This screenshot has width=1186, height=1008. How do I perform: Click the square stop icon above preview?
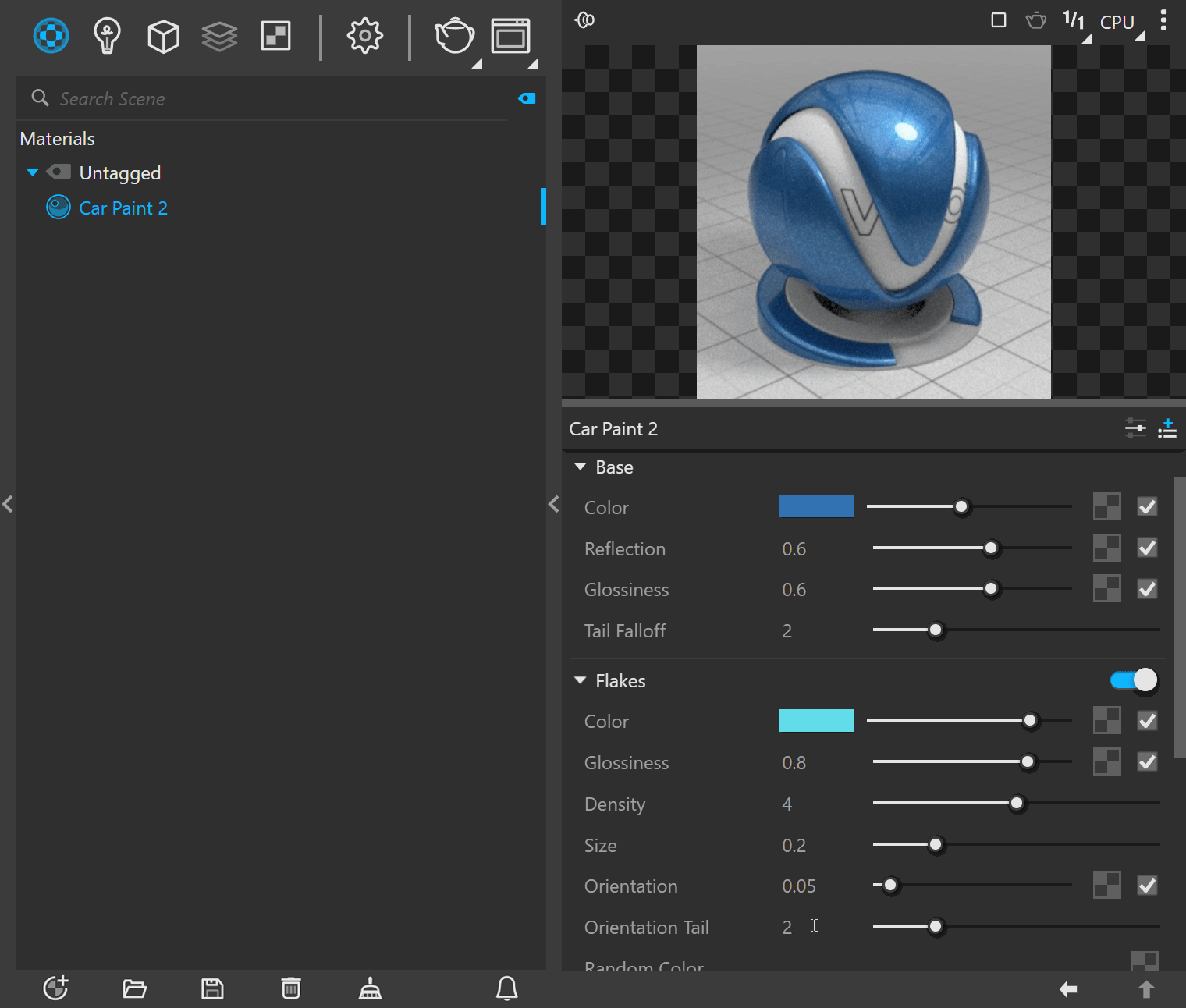tap(999, 20)
